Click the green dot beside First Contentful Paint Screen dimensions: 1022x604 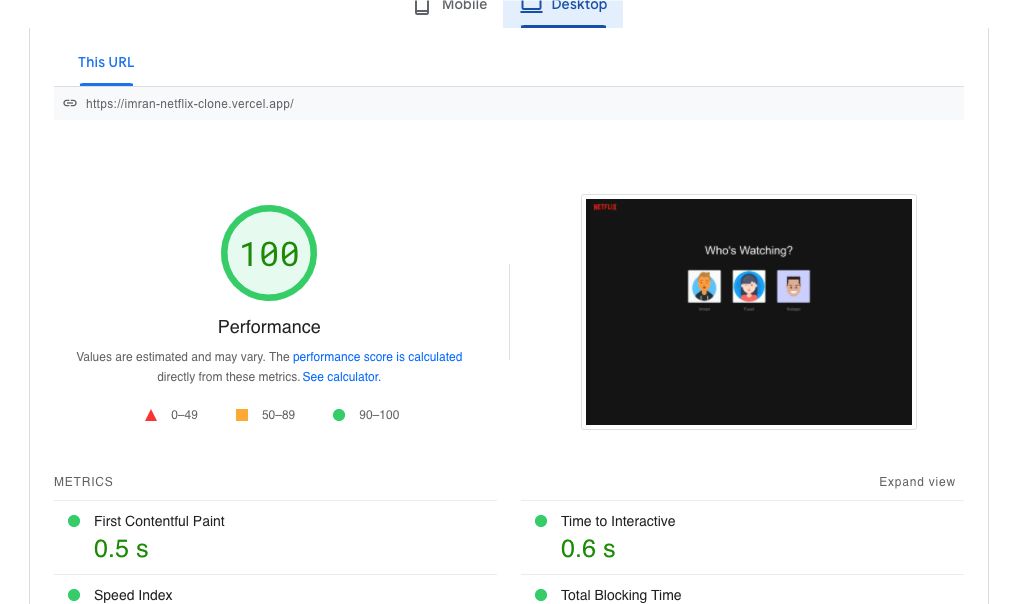point(74,521)
